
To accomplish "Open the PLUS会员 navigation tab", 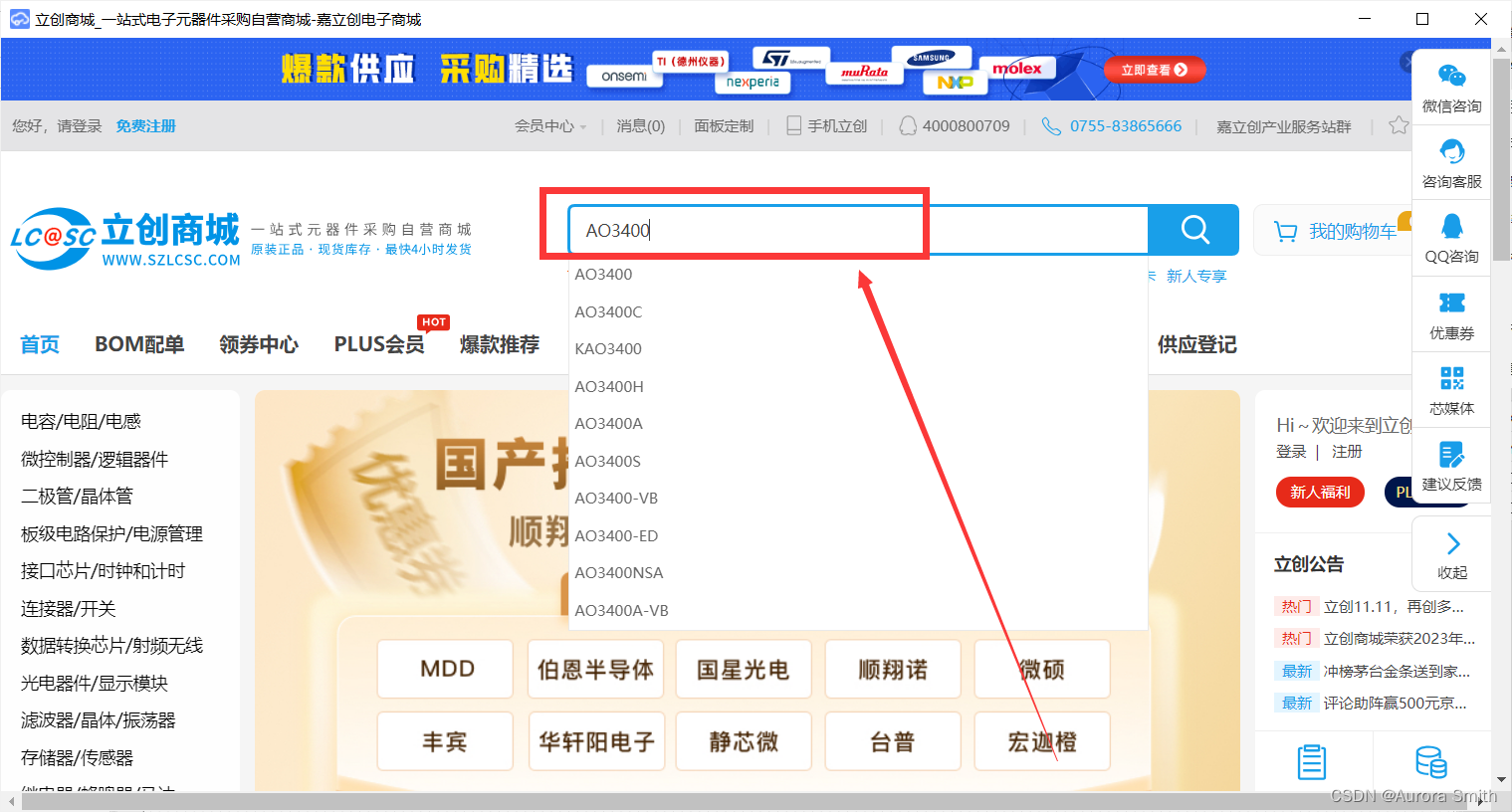I will point(379,344).
